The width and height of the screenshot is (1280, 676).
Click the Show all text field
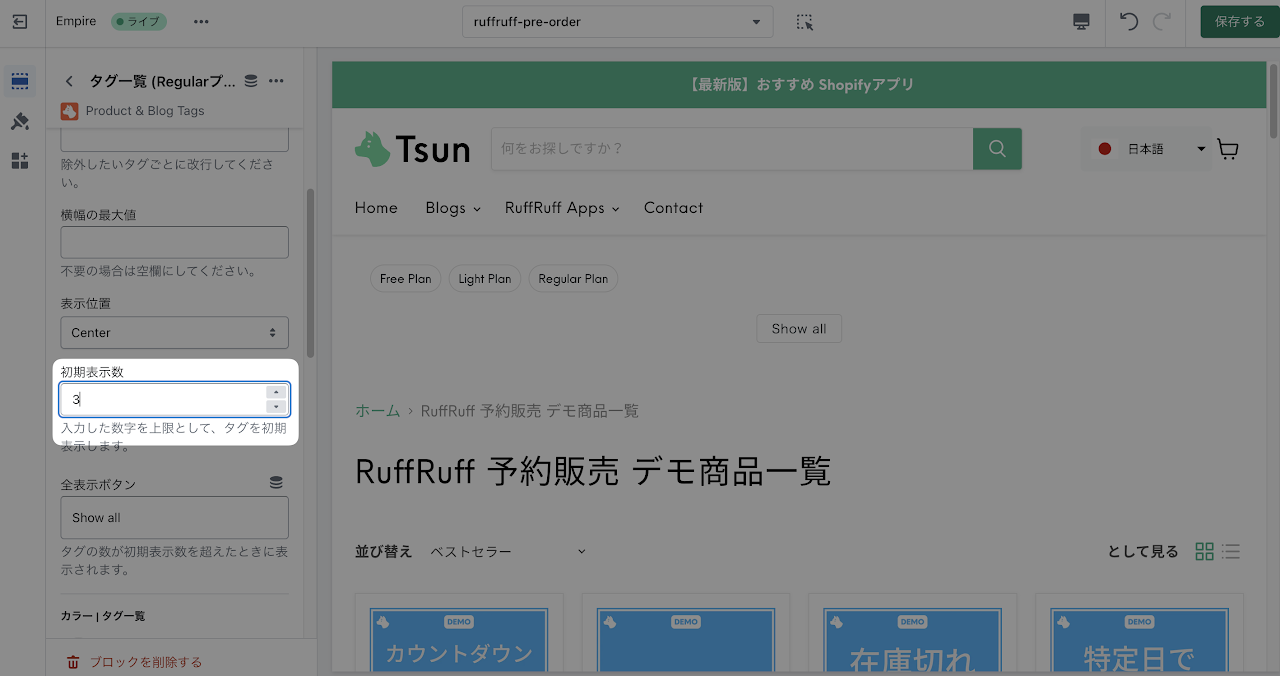coord(174,518)
